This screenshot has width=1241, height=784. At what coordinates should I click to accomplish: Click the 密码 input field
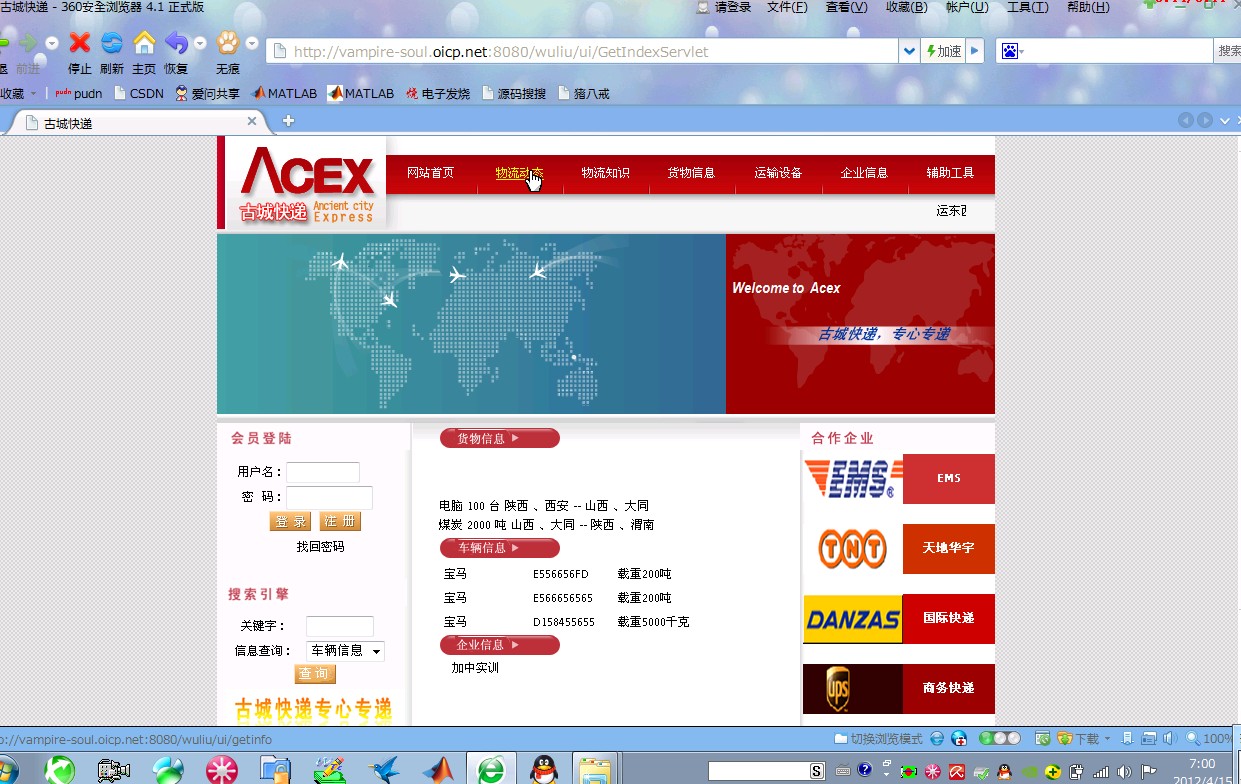pos(330,497)
